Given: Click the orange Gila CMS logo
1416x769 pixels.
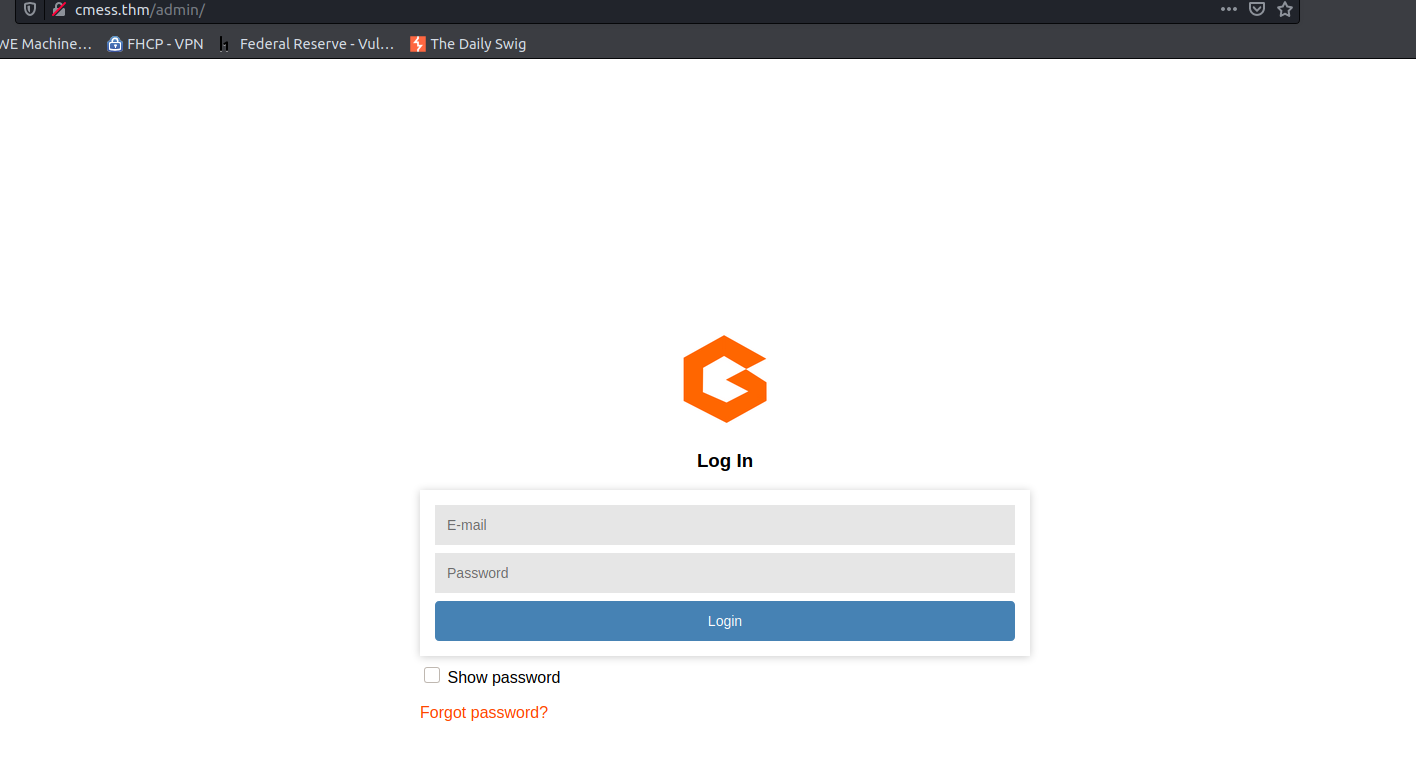Looking at the screenshot, I should click(725, 379).
